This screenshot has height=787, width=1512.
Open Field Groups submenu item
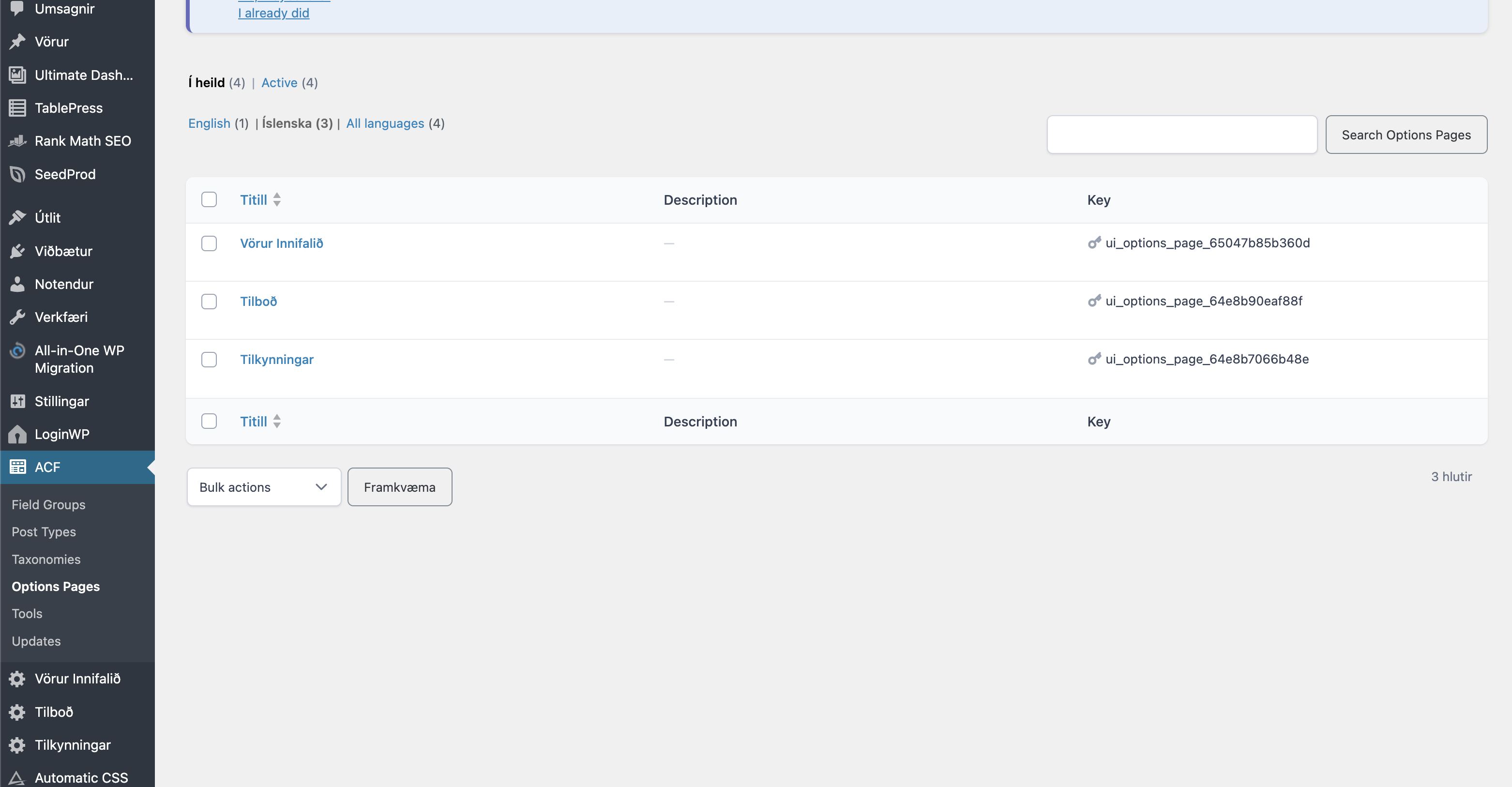click(49, 505)
